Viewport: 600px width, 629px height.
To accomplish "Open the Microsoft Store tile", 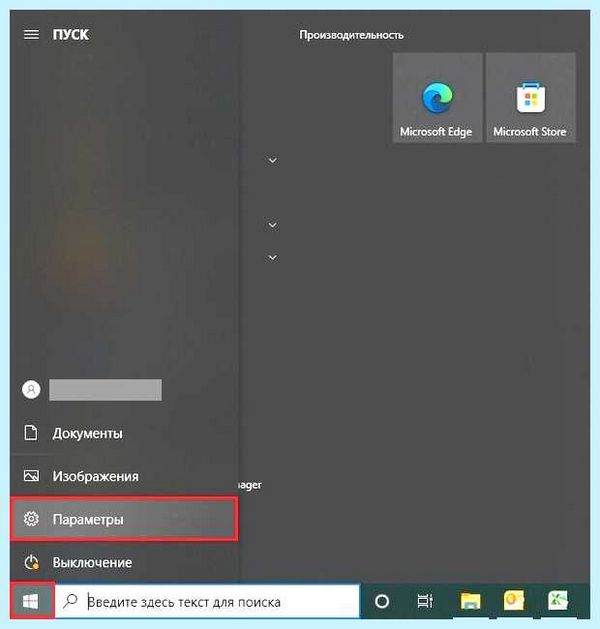I will pyautogui.click(x=531, y=97).
